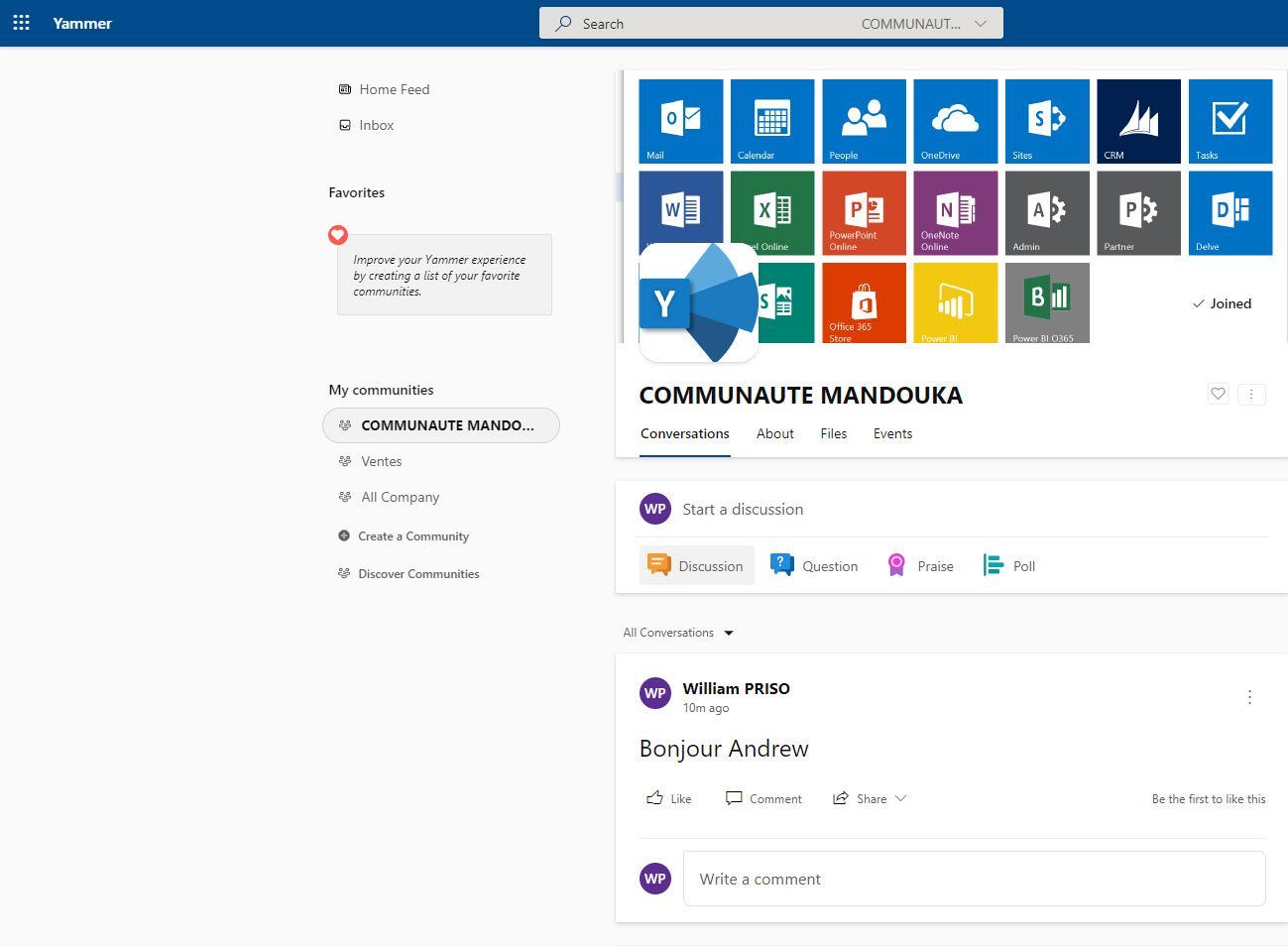Select the Question post type

(x=815, y=566)
